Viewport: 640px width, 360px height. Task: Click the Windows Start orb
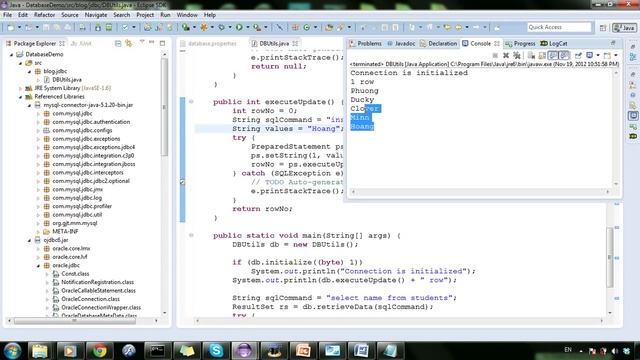click(12, 351)
